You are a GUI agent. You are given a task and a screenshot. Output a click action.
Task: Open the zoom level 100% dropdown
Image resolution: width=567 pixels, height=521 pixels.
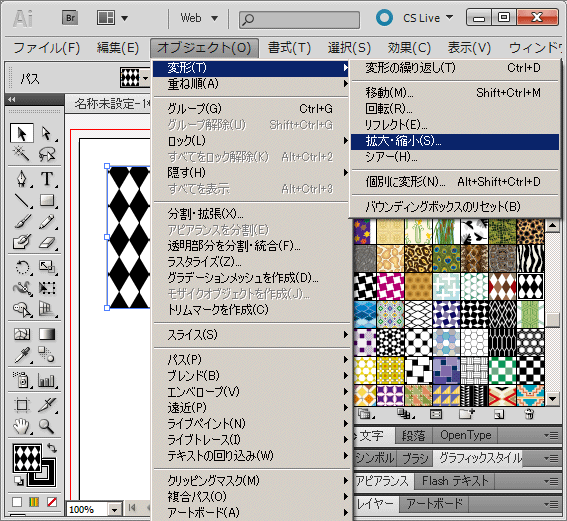pos(115,510)
